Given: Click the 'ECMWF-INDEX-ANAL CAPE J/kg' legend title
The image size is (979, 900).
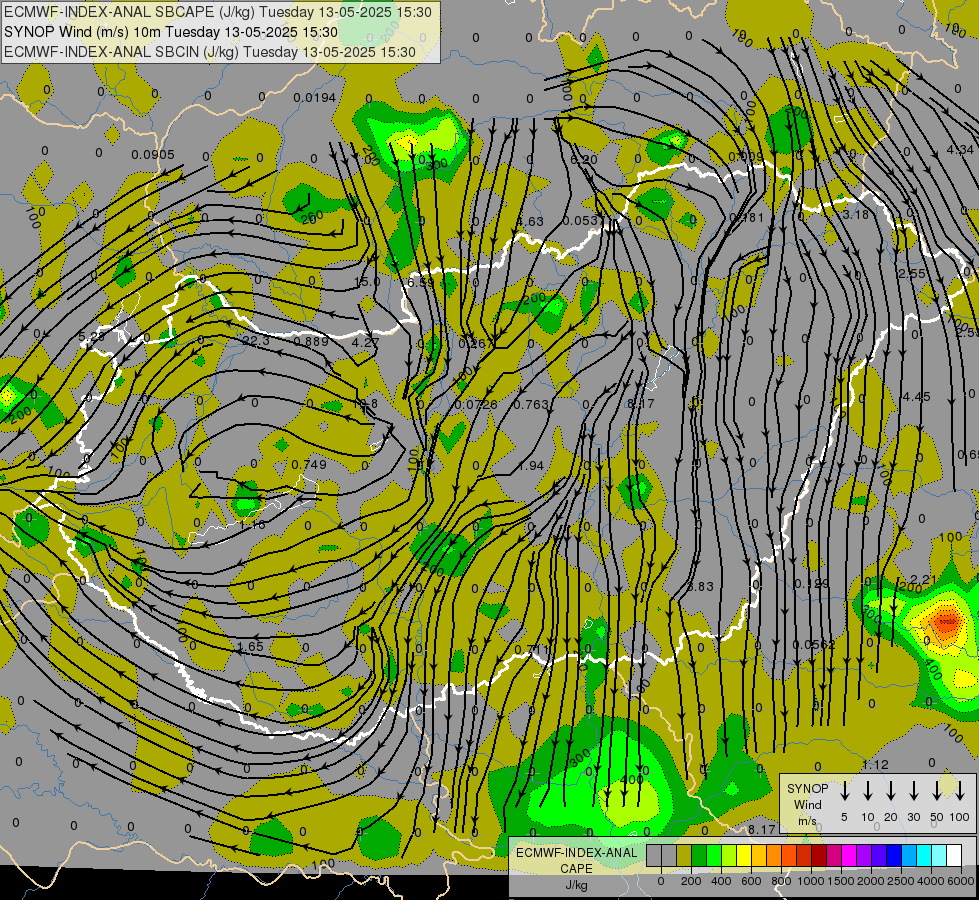Looking at the screenshot, I should point(576,869).
